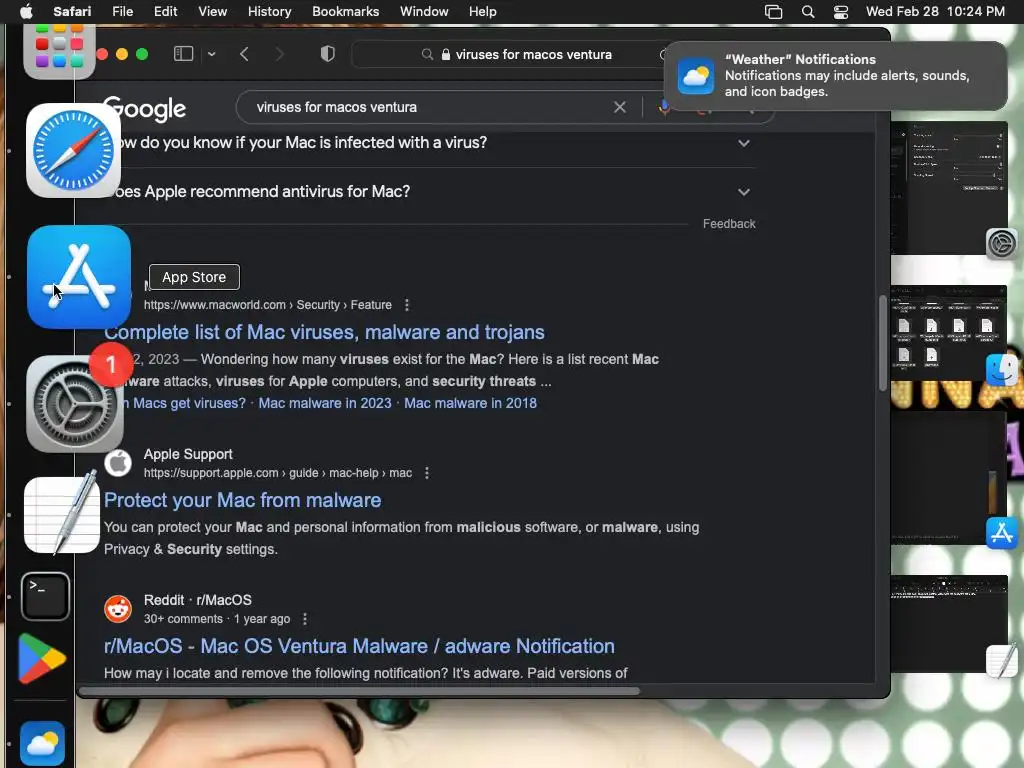Open 'Mac malware in 2018' sublink
1024x768 pixels.
(x=470, y=403)
